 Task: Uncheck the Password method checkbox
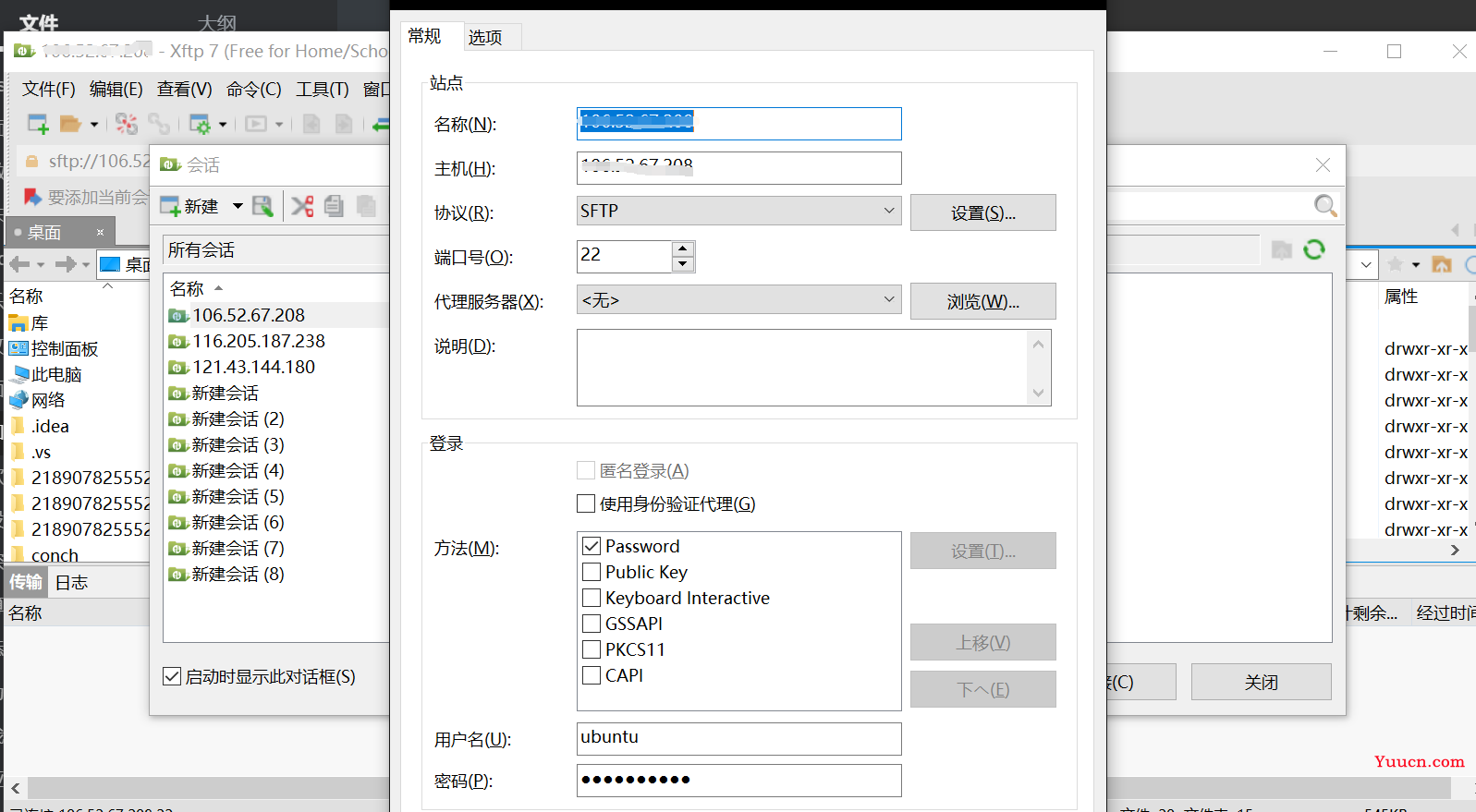tap(592, 546)
